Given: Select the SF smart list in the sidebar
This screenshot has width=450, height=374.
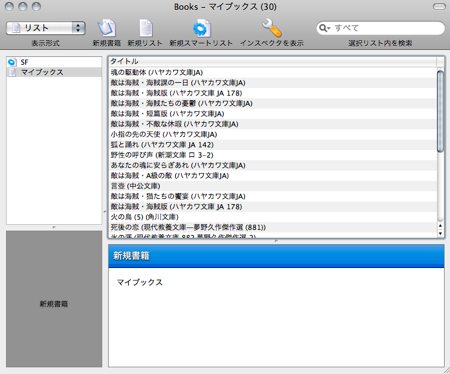Looking at the screenshot, I should pos(54,62).
